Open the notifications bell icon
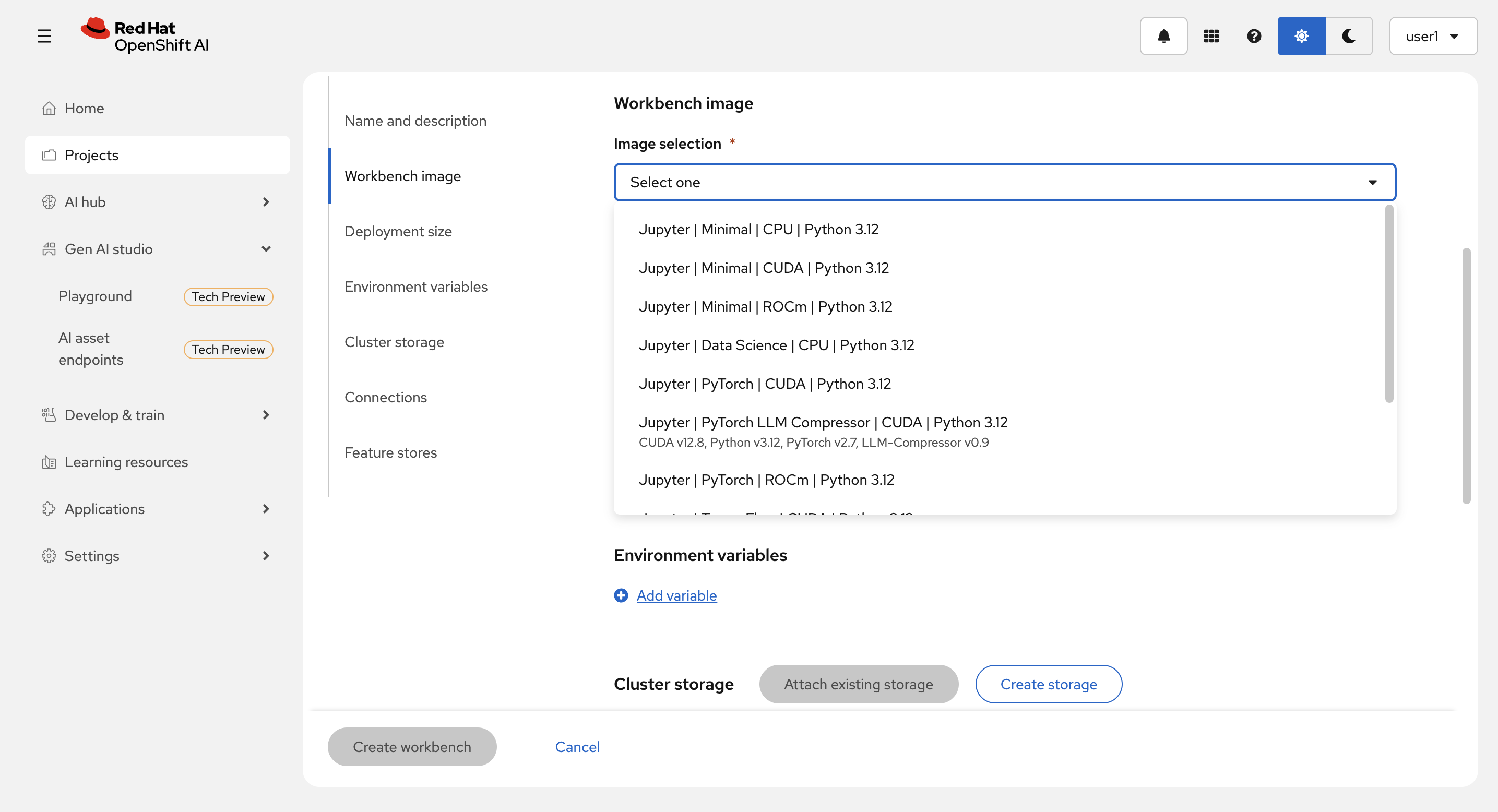The height and width of the screenshot is (812, 1498). pos(1163,36)
